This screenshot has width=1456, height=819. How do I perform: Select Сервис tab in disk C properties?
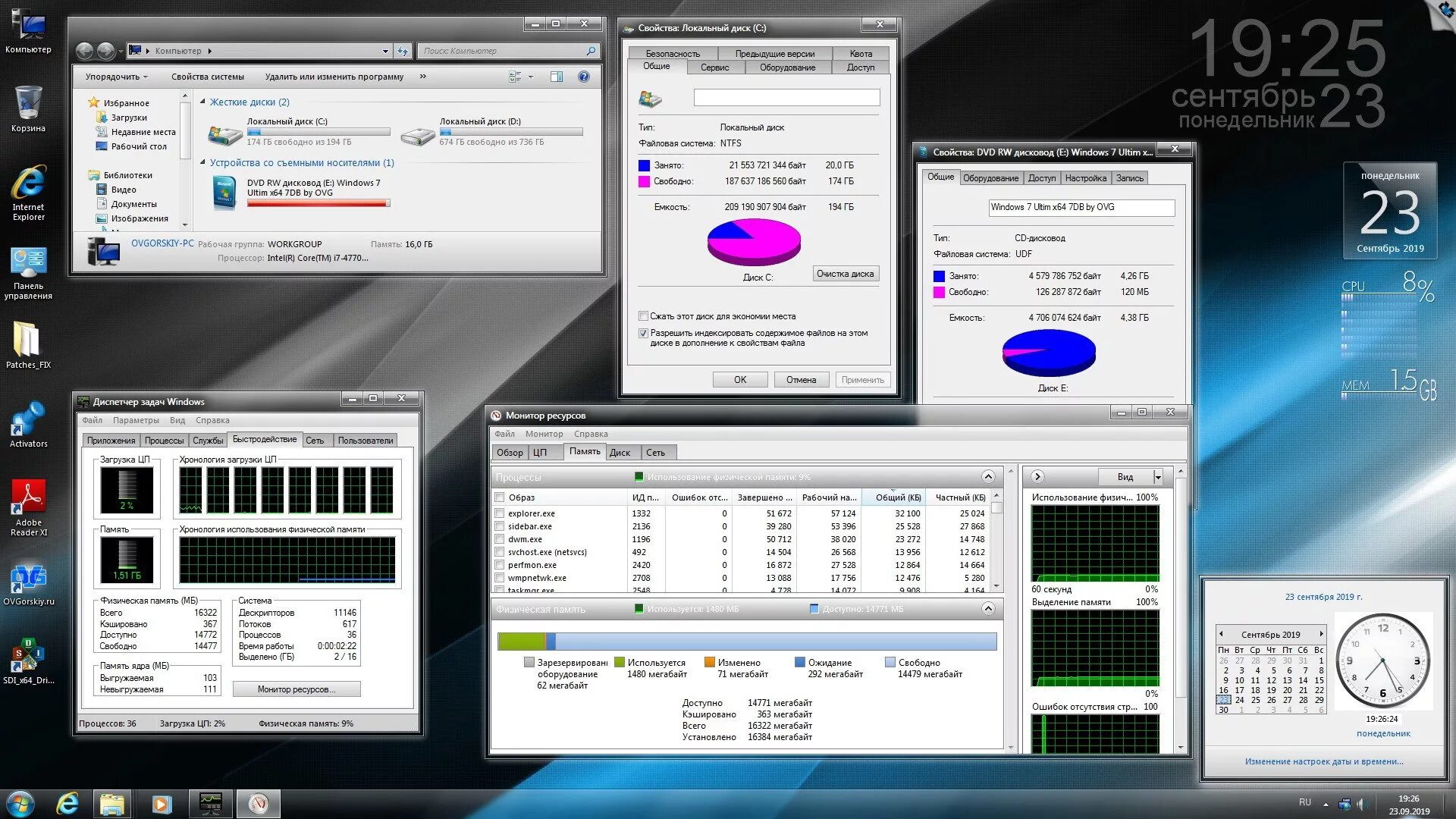point(714,67)
